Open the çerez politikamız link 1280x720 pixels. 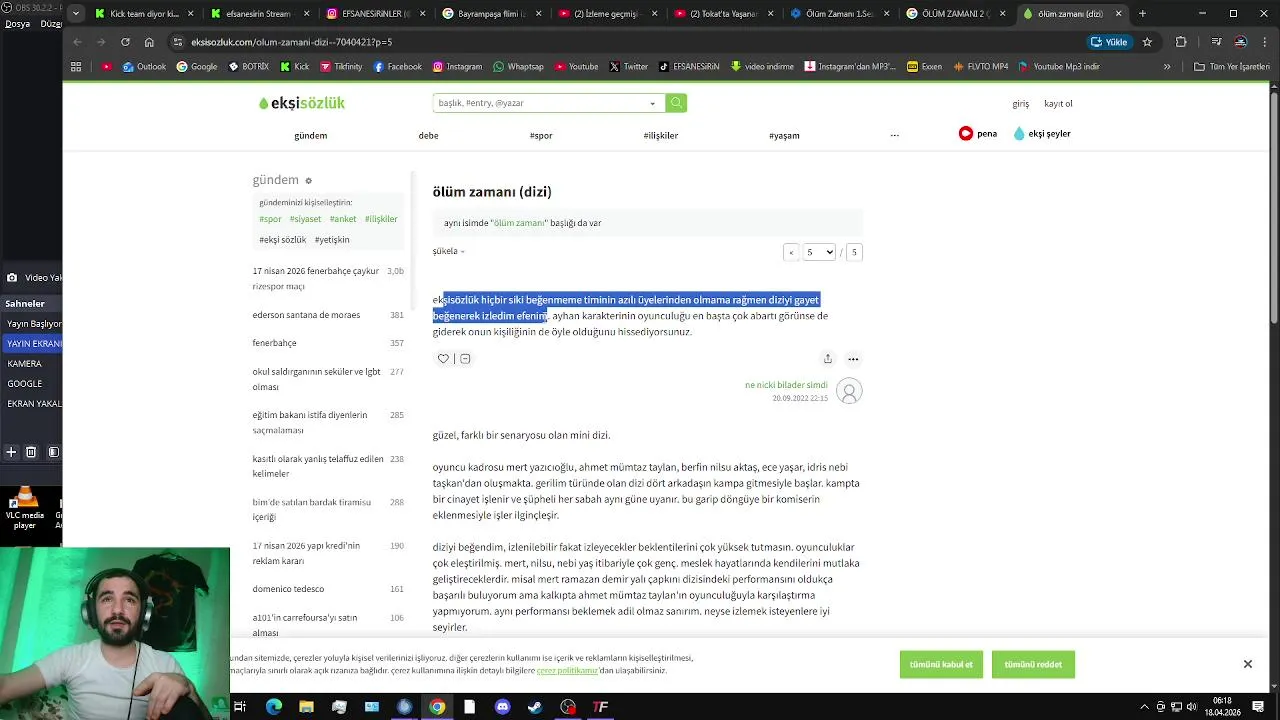click(x=567, y=670)
